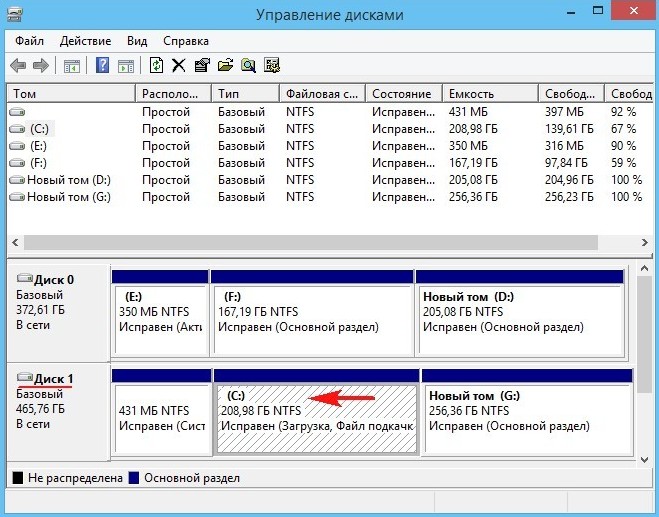
Task: Open Properties using the toolbar icon
Action: (202, 66)
